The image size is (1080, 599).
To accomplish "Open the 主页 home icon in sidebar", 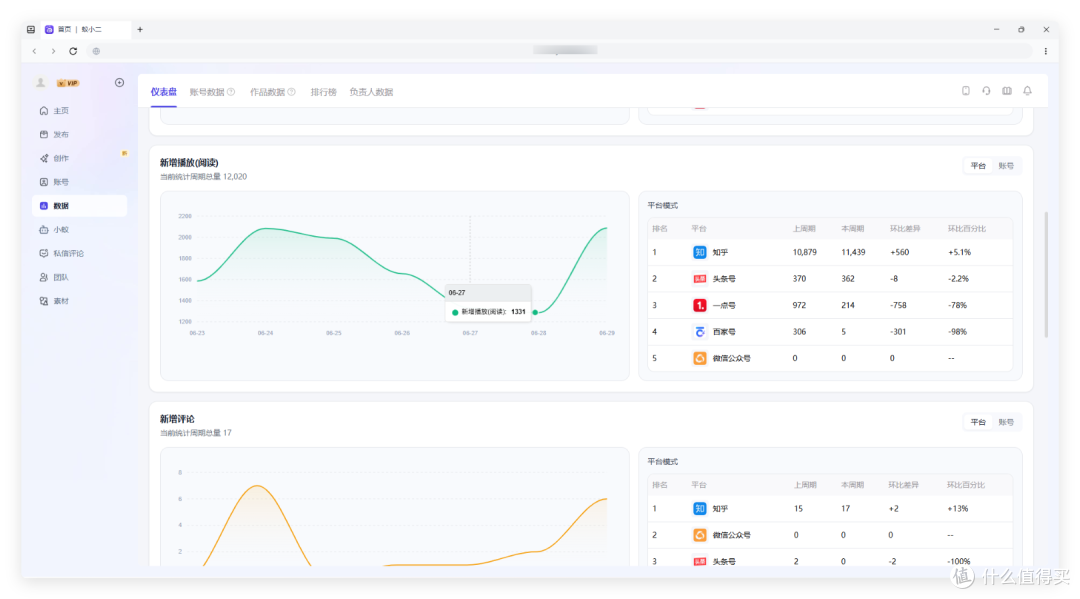I will pos(44,111).
